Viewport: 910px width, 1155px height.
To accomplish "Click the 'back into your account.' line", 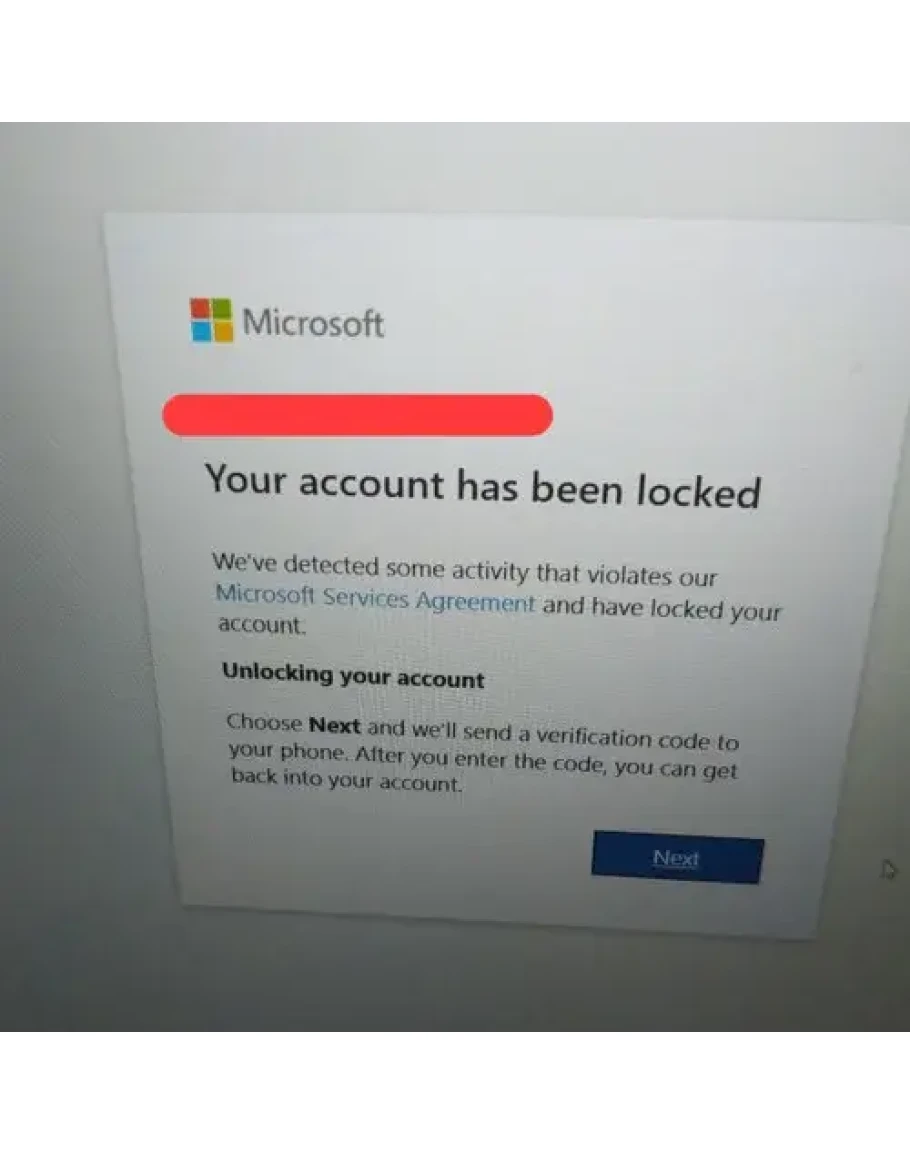I will click(346, 779).
